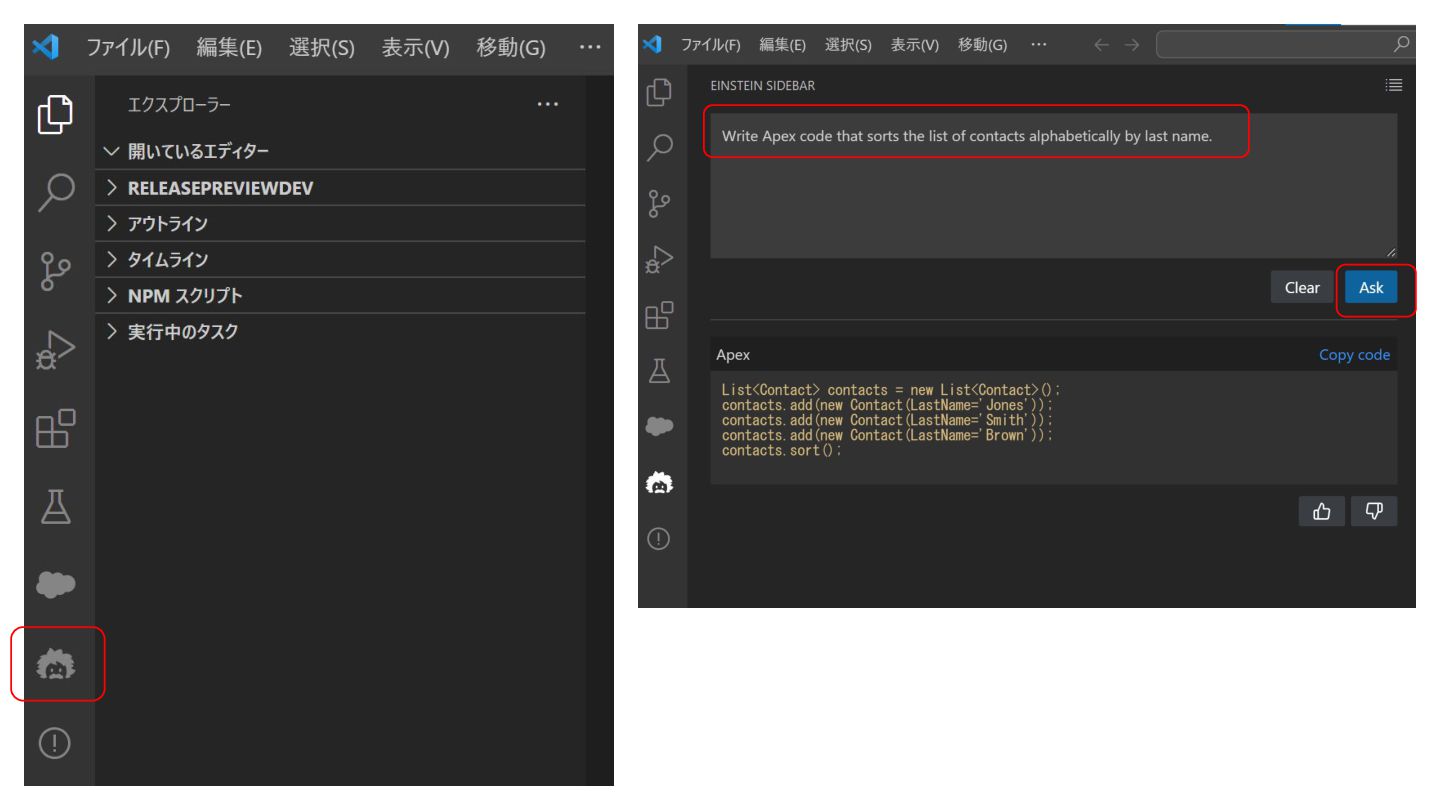Expand RELEASEPREVIEWDEV folder section
The image size is (1440, 810).
[x=340, y=188]
